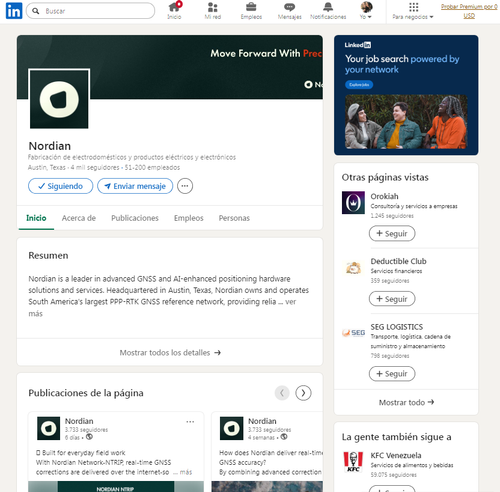Click first post's Nordian logo
This screenshot has height=492, width=500.
49,428
